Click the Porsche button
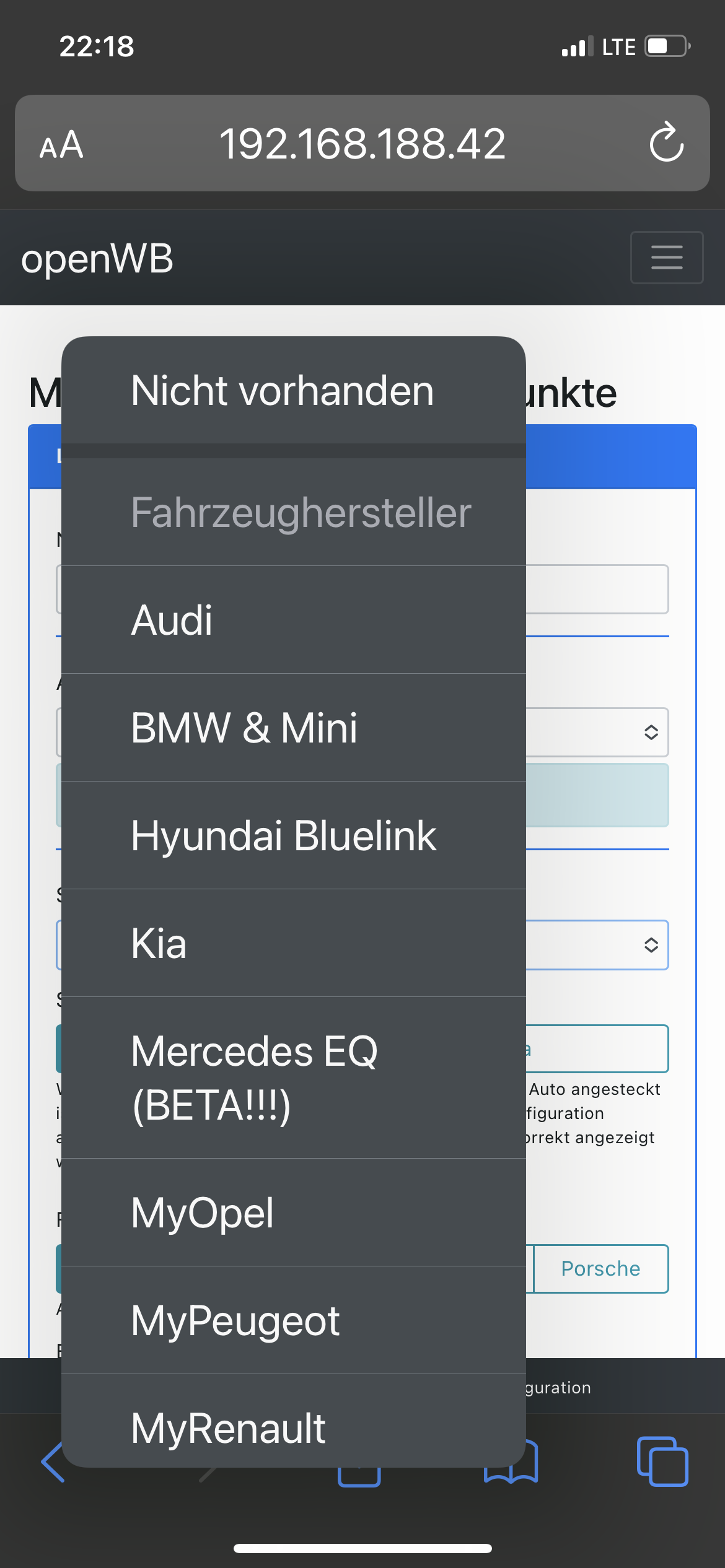Screen dimensions: 725x1568 600,1269
